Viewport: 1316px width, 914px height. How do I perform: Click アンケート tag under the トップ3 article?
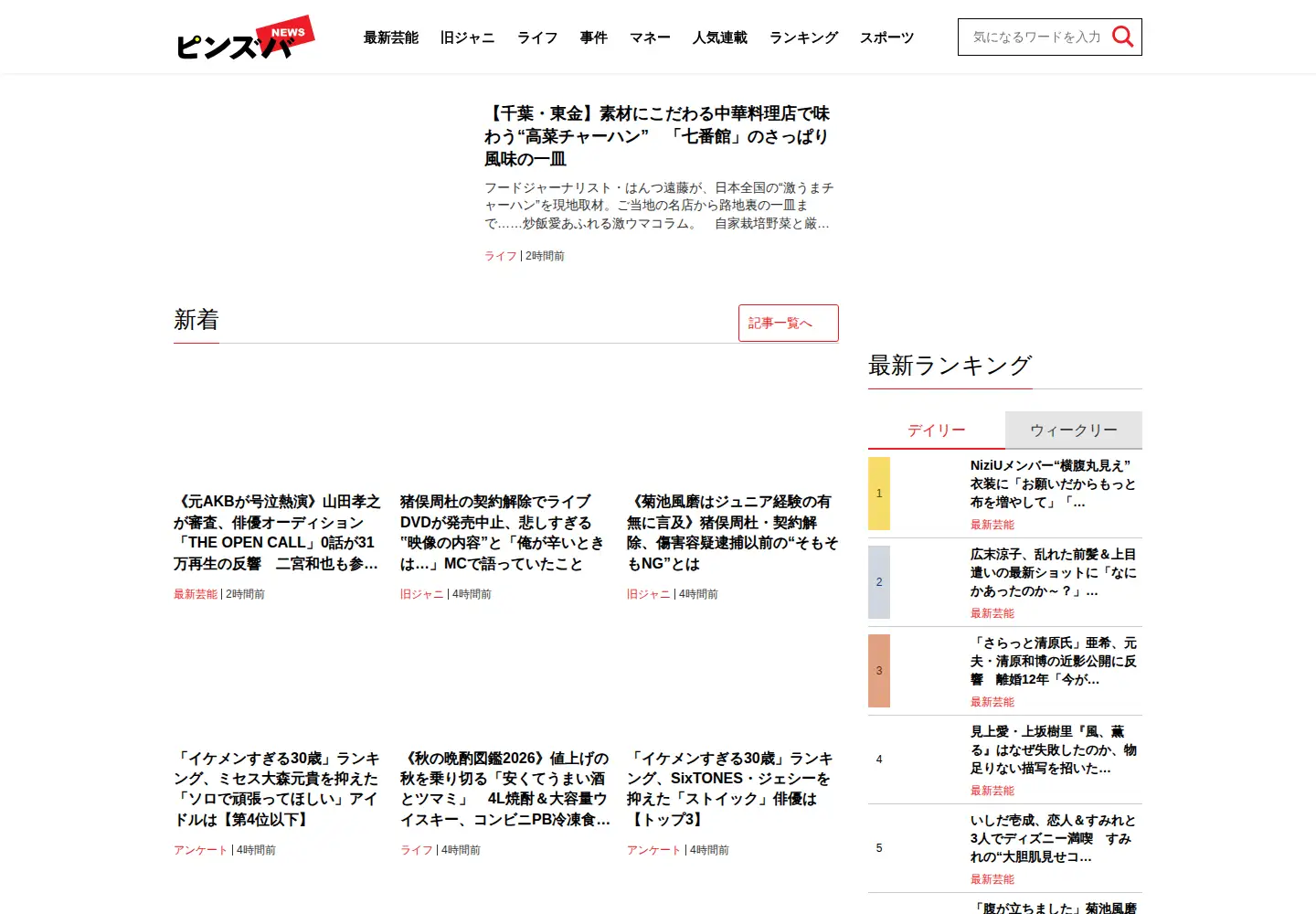coord(654,850)
